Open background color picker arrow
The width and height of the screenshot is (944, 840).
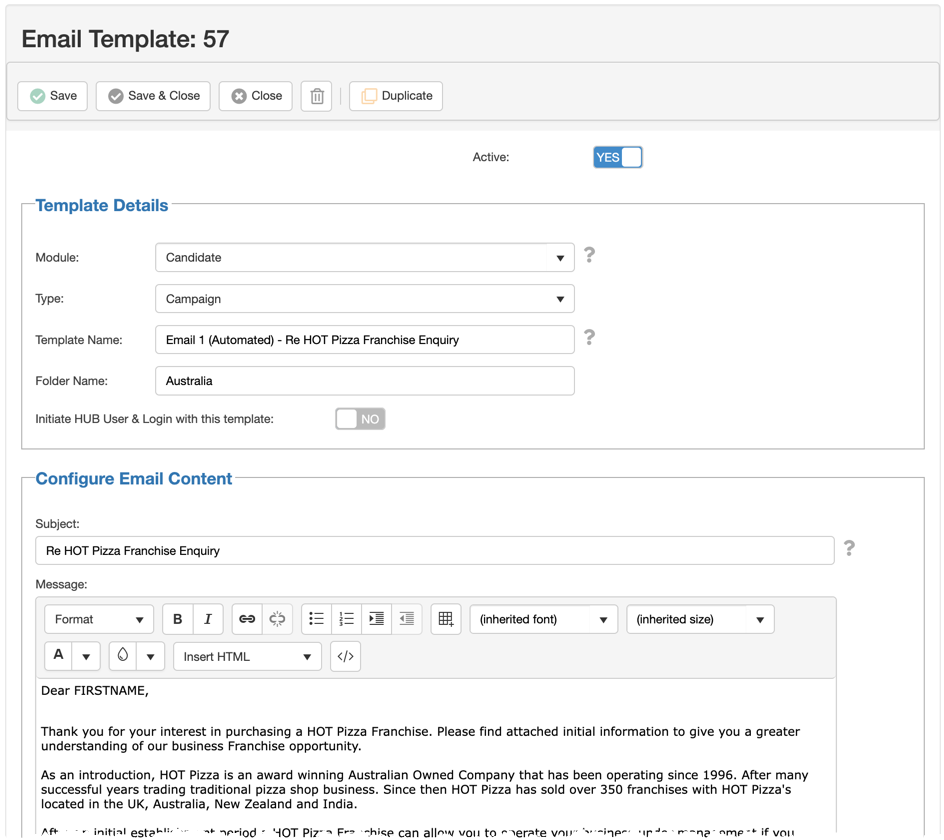[151, 656]
